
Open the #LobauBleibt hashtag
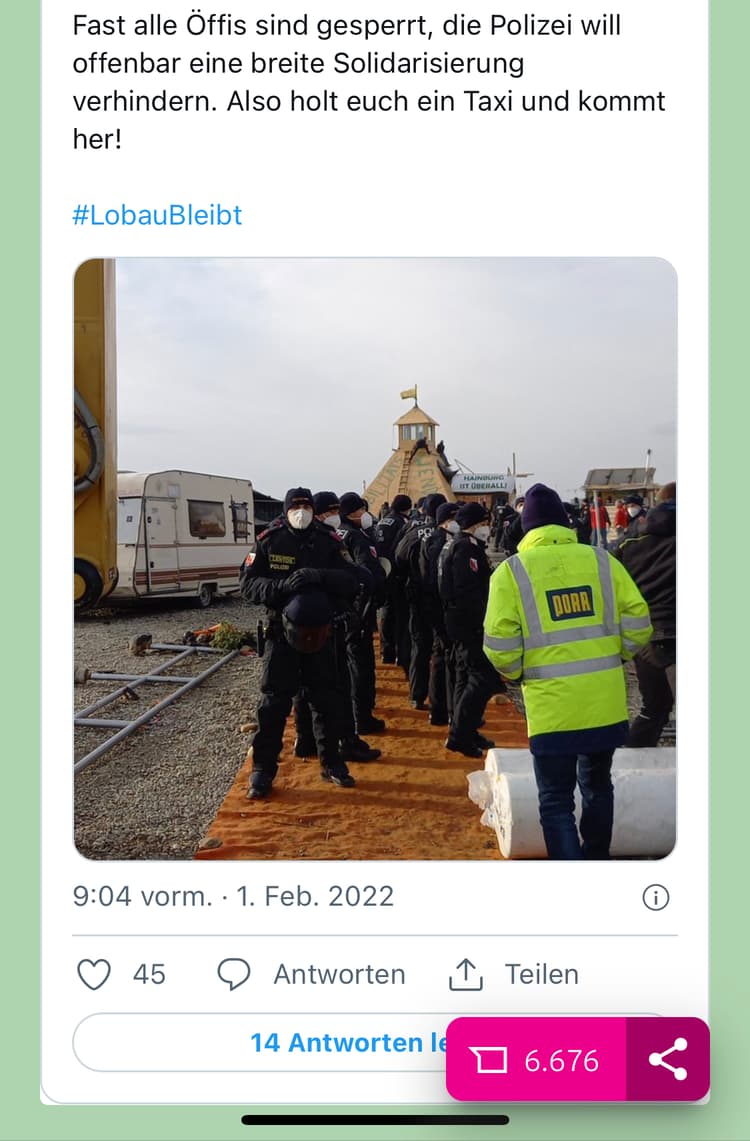pyautogui.click(x=157, y=215)
